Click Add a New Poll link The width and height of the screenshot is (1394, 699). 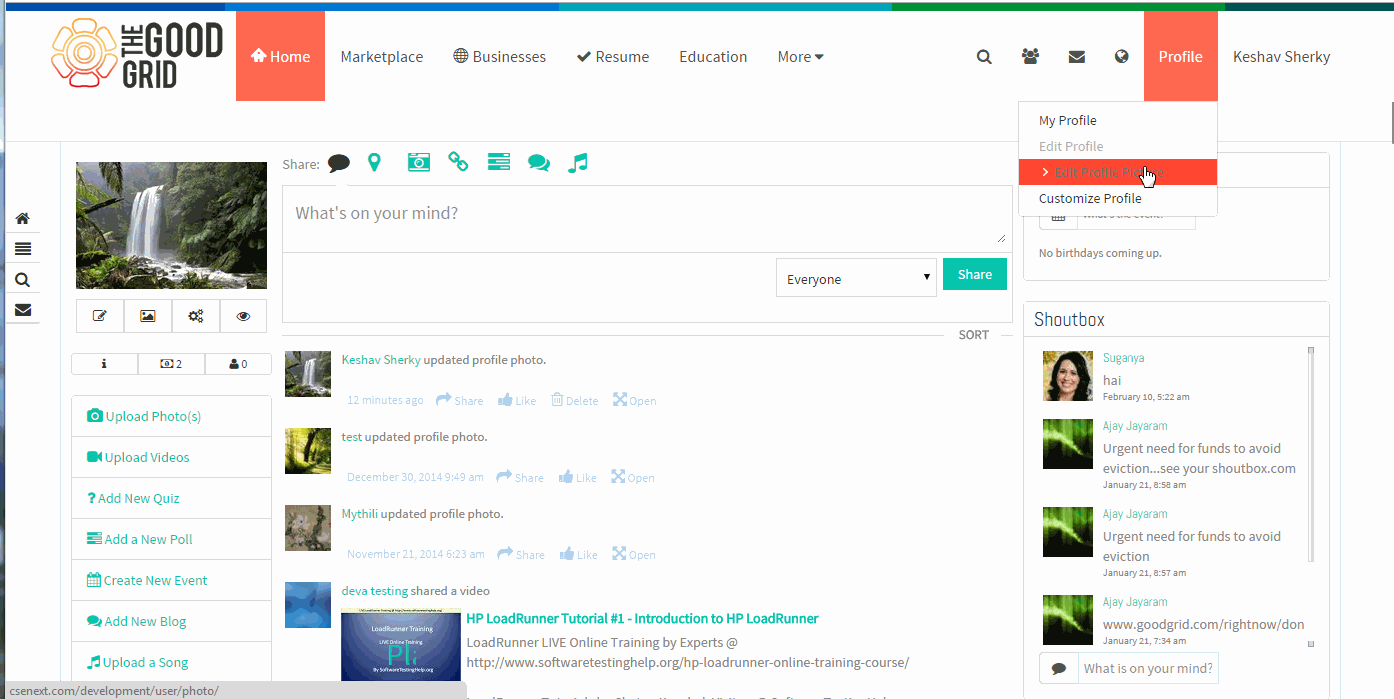pyautogui.click(x=140, y=539)
